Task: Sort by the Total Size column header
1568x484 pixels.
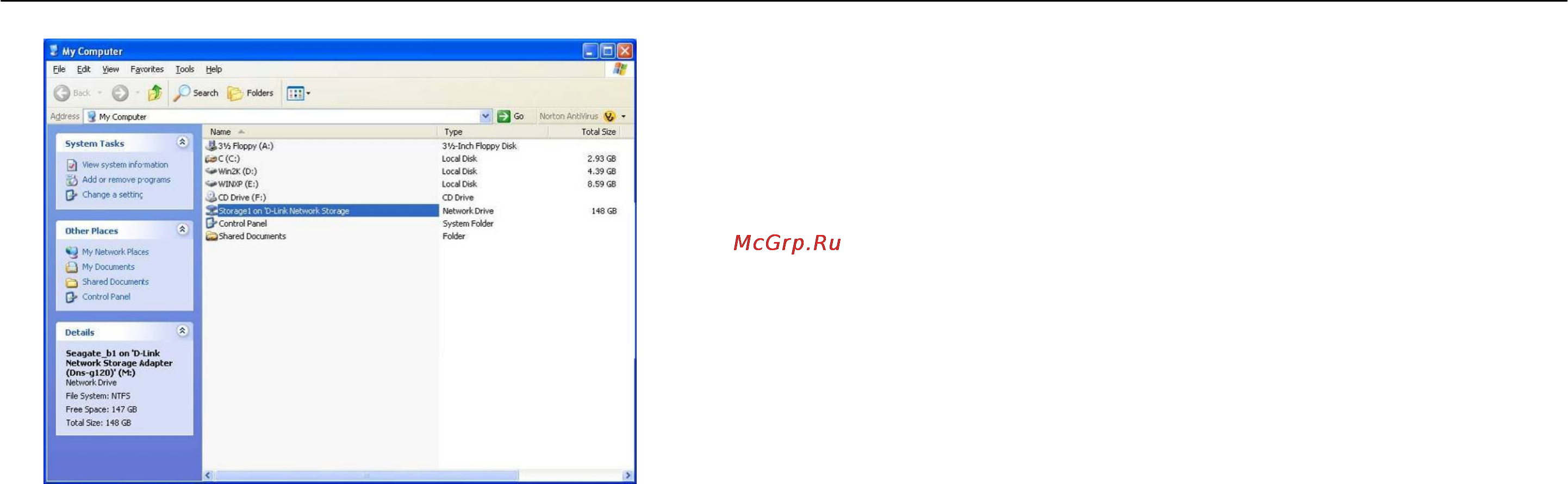Action: click(584, 132)
